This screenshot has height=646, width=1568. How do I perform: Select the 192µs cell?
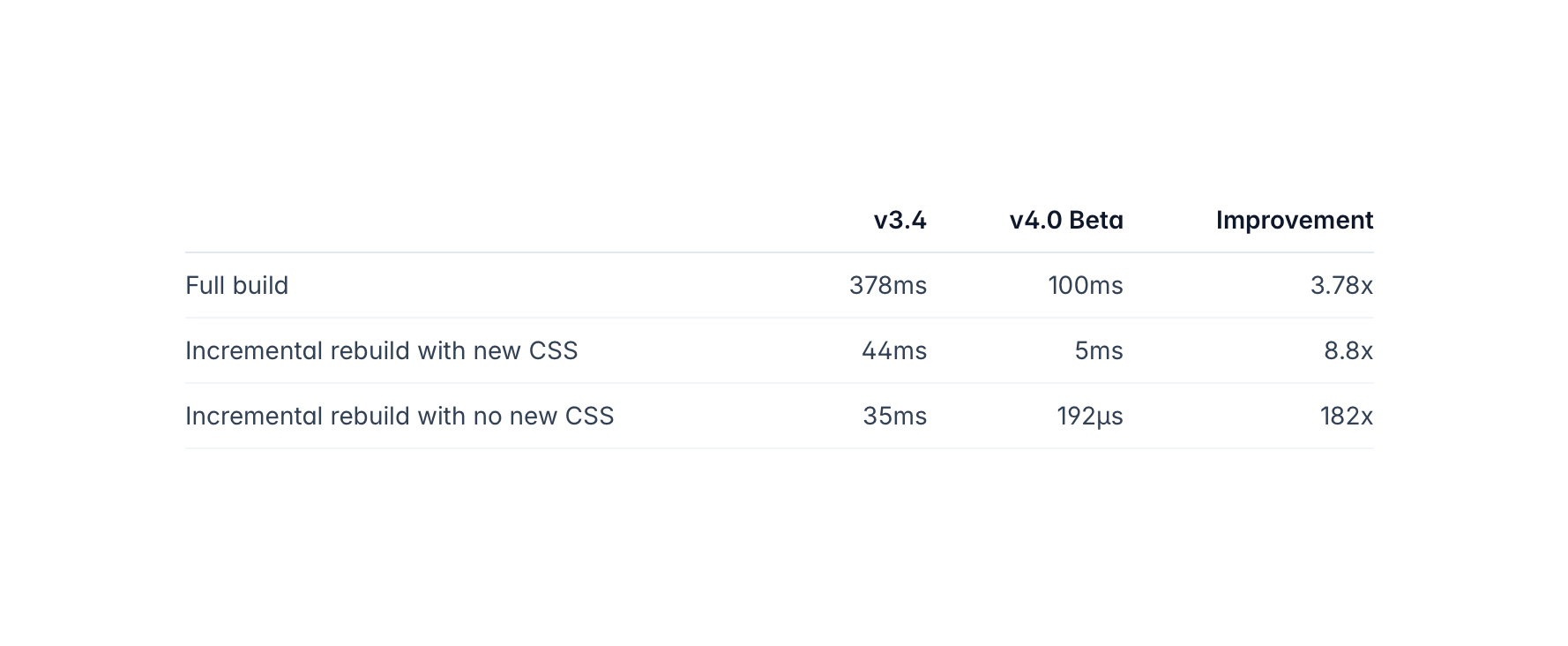click(1089, 416)
